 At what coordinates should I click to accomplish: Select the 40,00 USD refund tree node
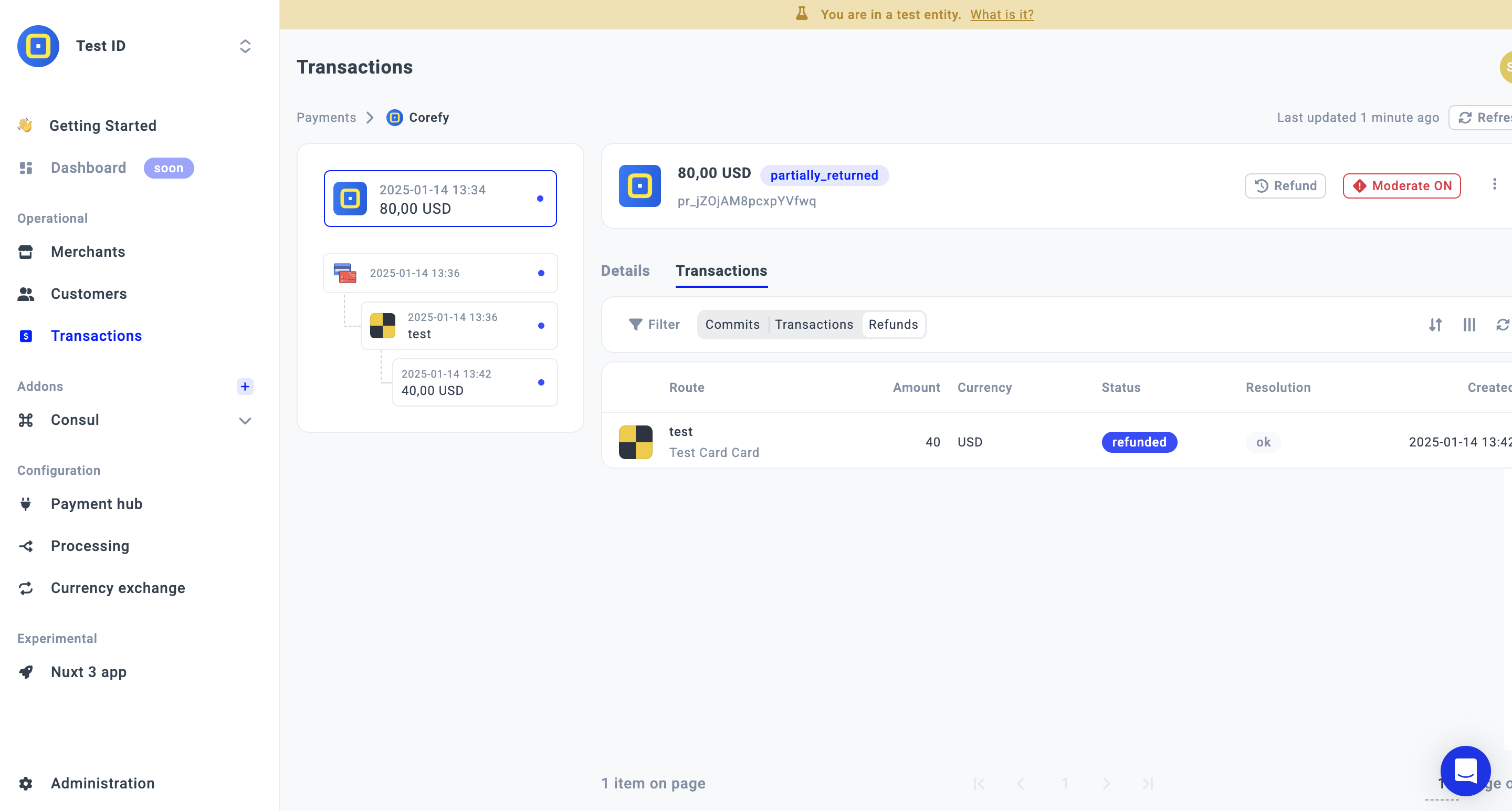click(x=474, y=382)
